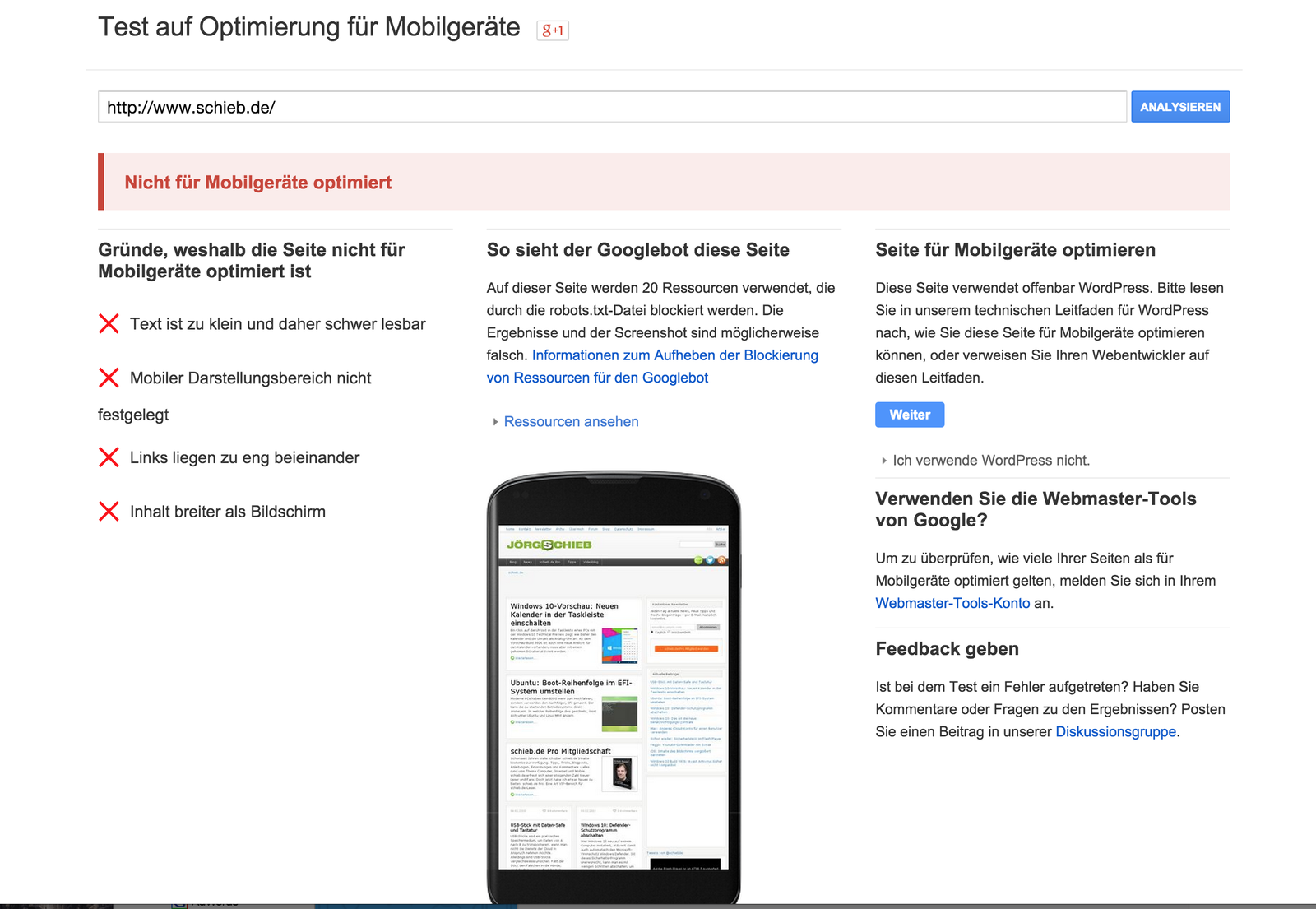Click 'Test auf Optimierung für Mobilgeräte' title

pyautogui.click(x=309, y=27)
